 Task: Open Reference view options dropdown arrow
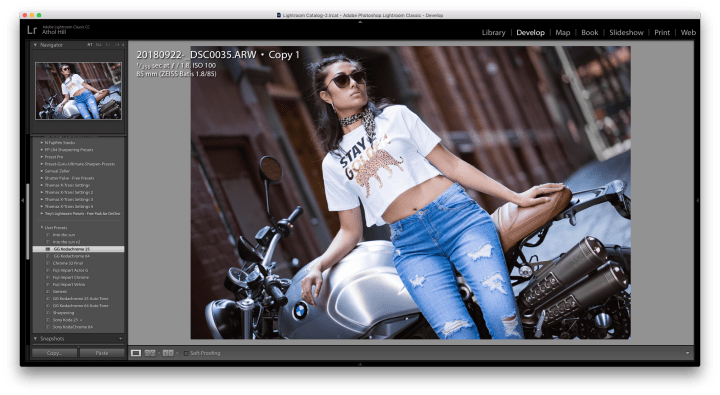tap(177, 353)
